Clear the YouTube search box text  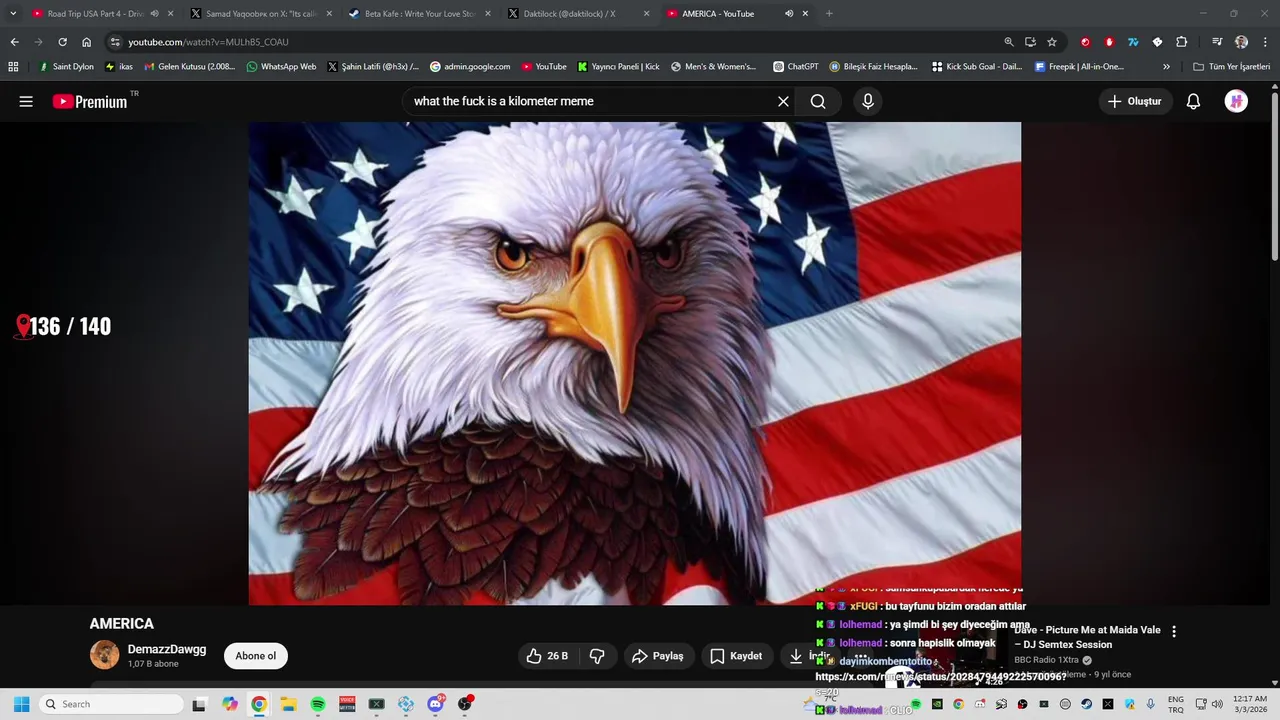click(783, 101)
